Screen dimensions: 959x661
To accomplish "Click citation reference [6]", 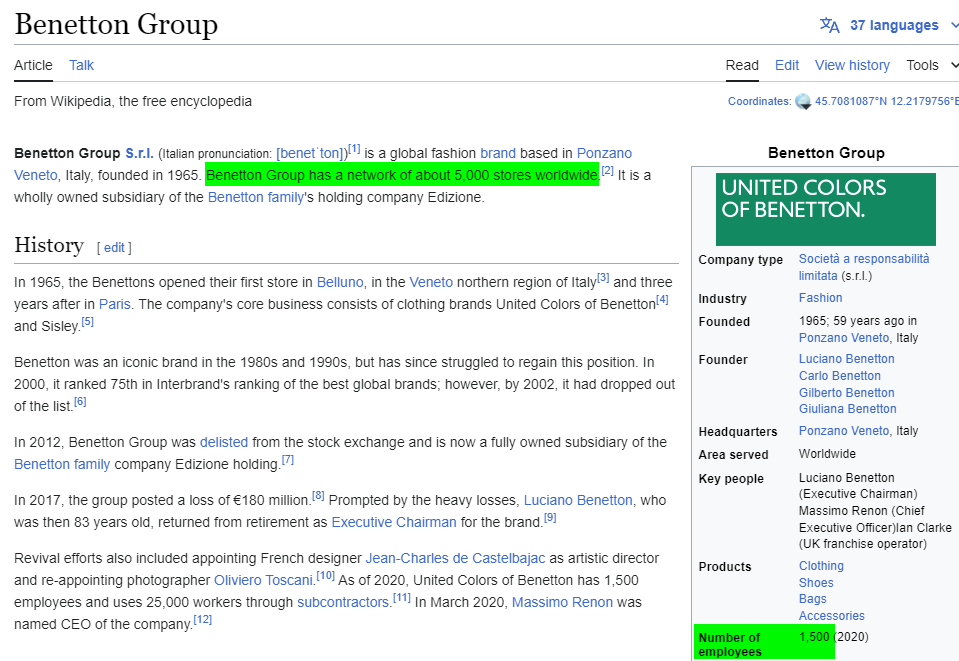I will tap(80, 402).
